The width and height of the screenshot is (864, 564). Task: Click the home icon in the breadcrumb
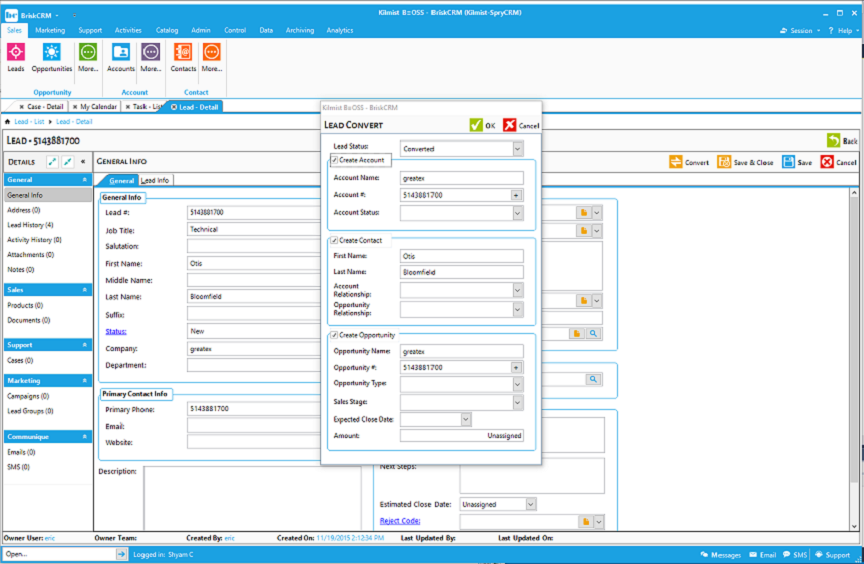[8, 122]
